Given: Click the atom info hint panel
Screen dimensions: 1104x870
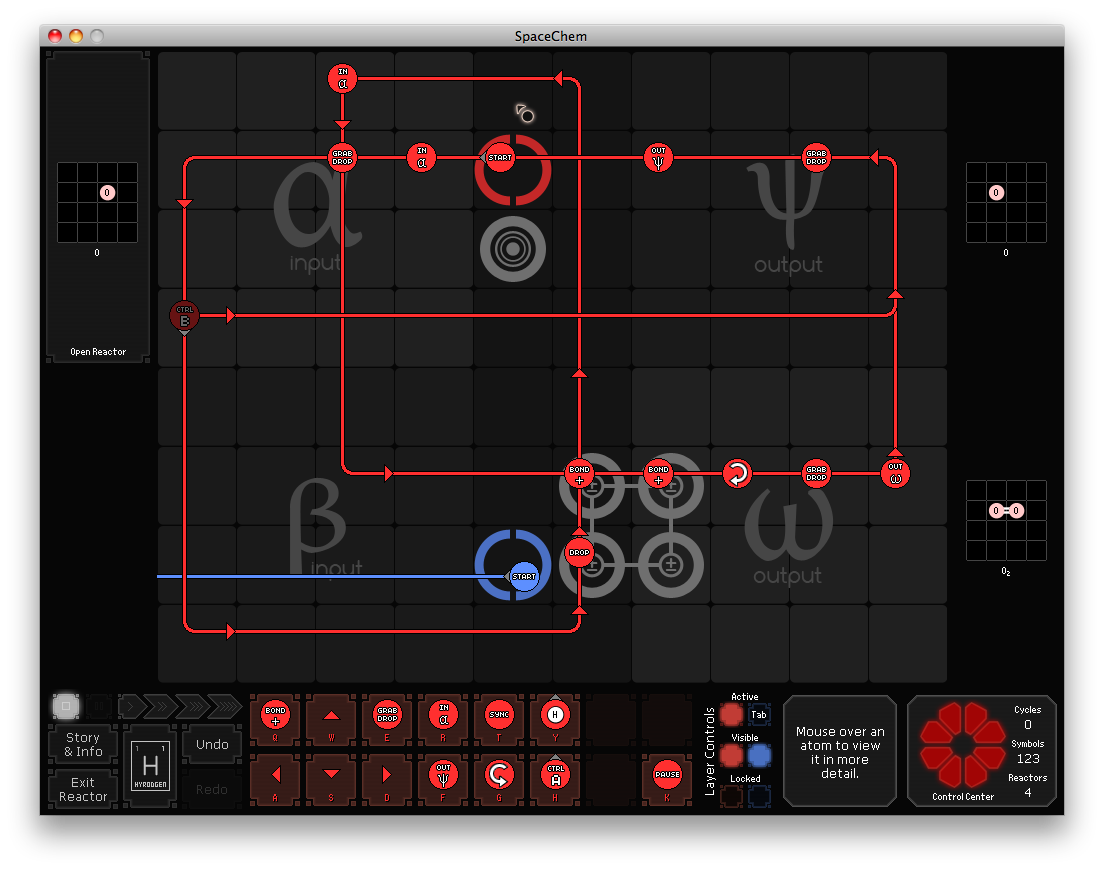Looking at the screenshot, I should point(840,752).
